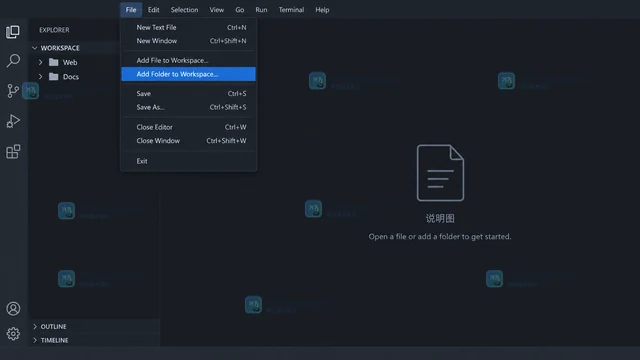Click the Web folder icon
The height and width of the screenshot is (360, 640).
[x=53, y=62]
